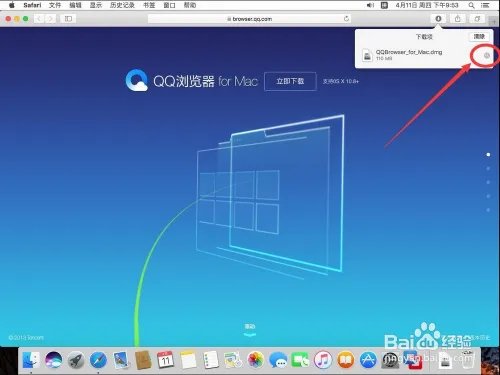The width and height of the screenshot is (500, 375).
Task: Click the QQ浏览器 cloud logo
Action: [x=137, y=80]
